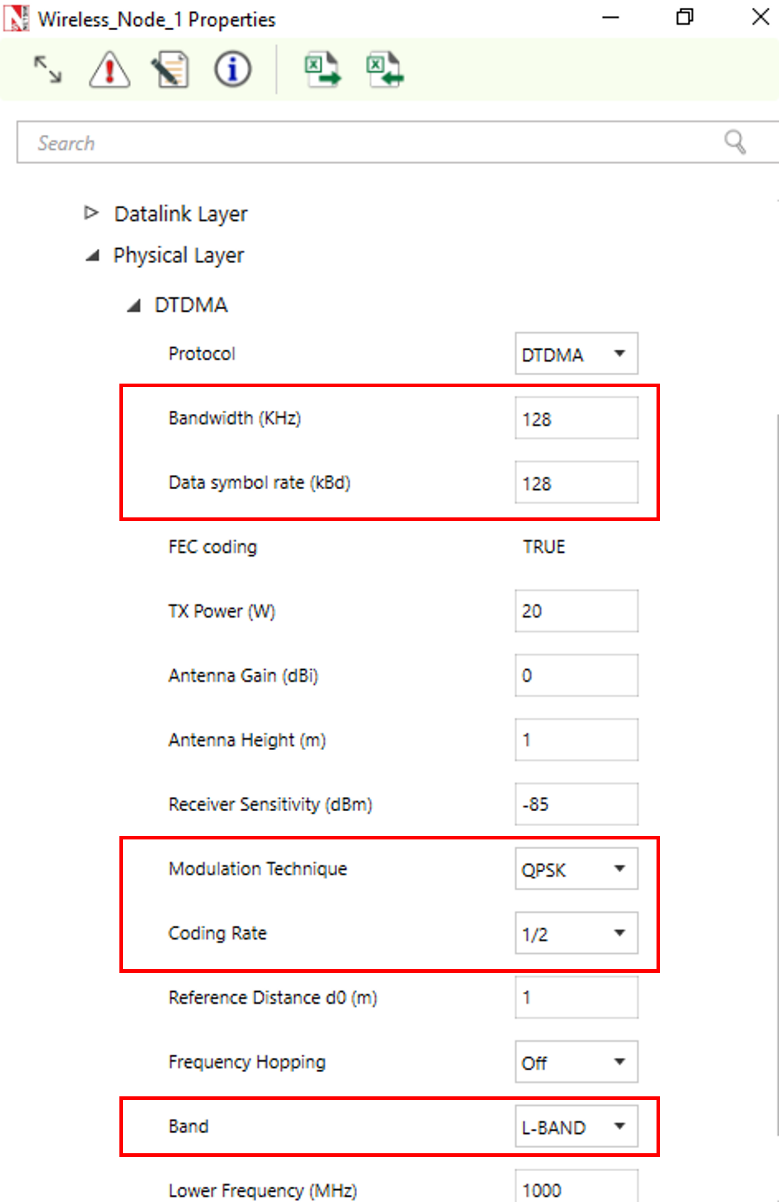
Task: Click the Excel import icon
Action: [x=384, y=70]
